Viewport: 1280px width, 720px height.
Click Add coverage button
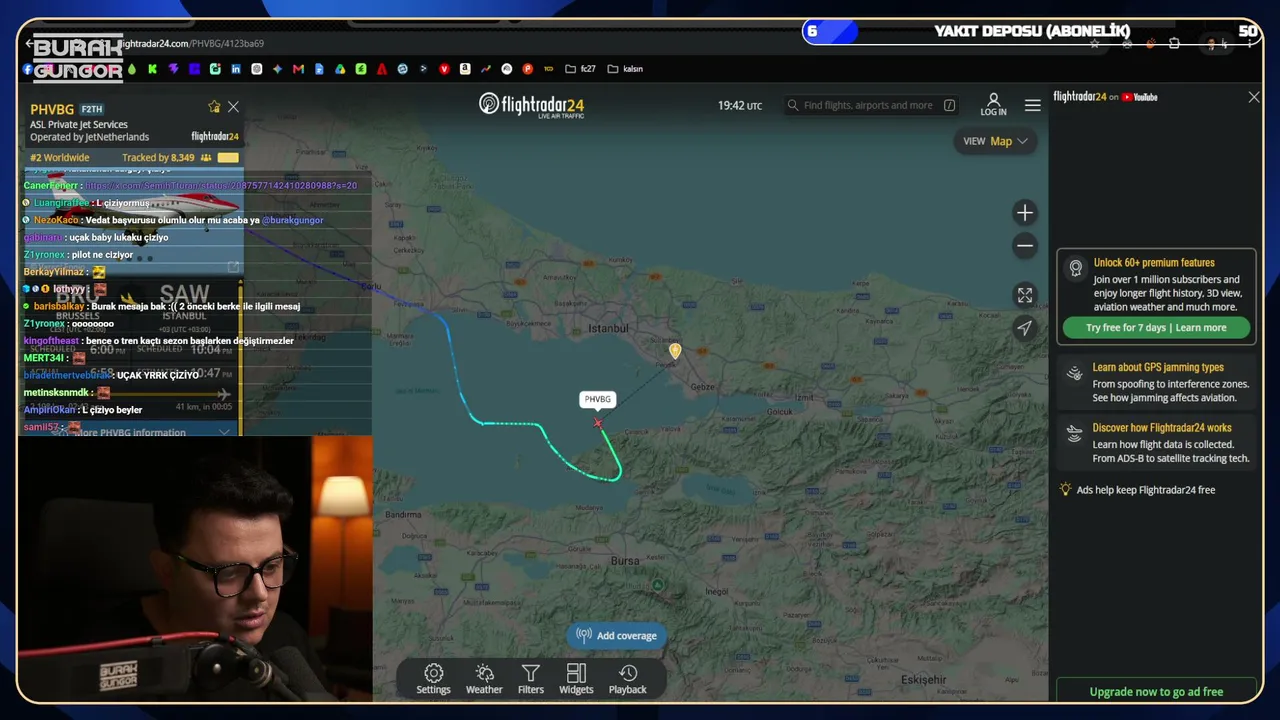coord(616,635)
